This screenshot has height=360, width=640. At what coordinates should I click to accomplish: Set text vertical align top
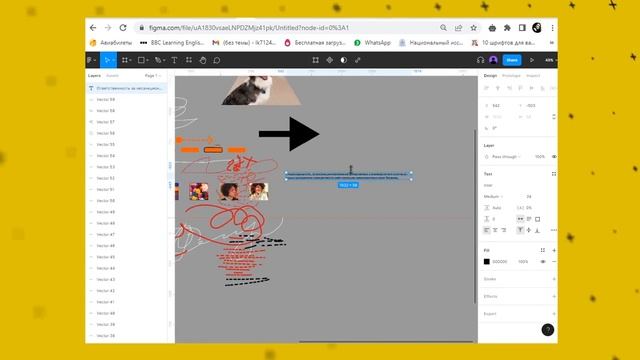[520, 230]
